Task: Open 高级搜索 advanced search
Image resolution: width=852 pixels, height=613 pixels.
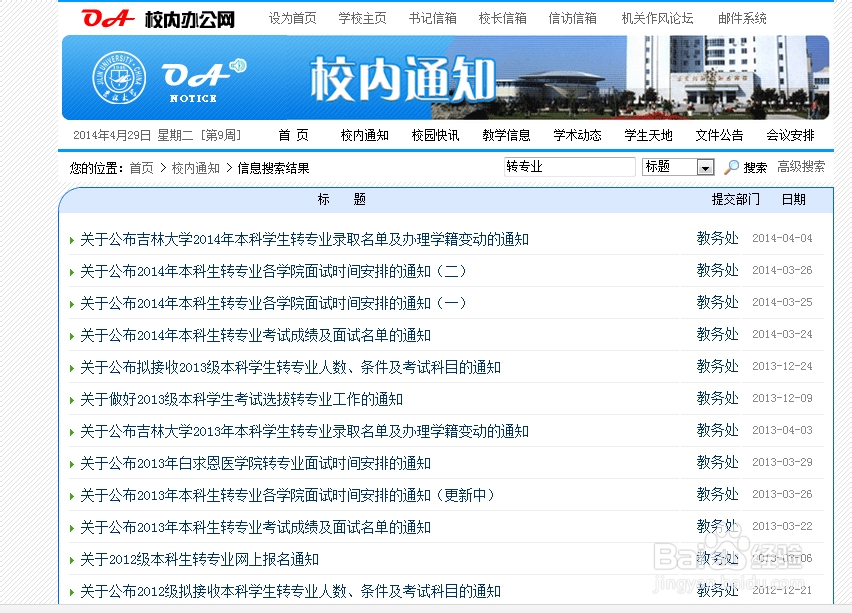Action: (x=801, y=167)
